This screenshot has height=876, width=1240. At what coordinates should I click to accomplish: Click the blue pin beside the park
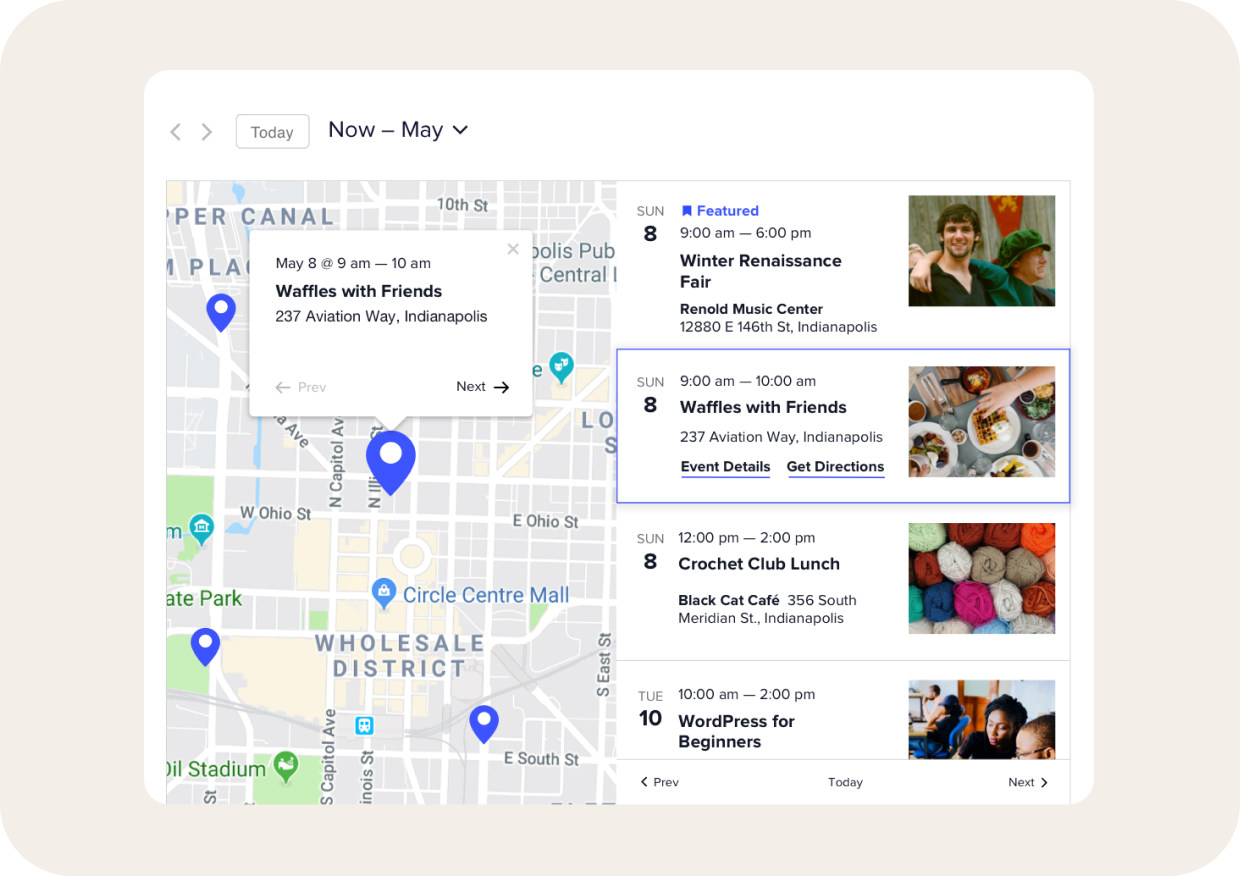tap(205, 645)
